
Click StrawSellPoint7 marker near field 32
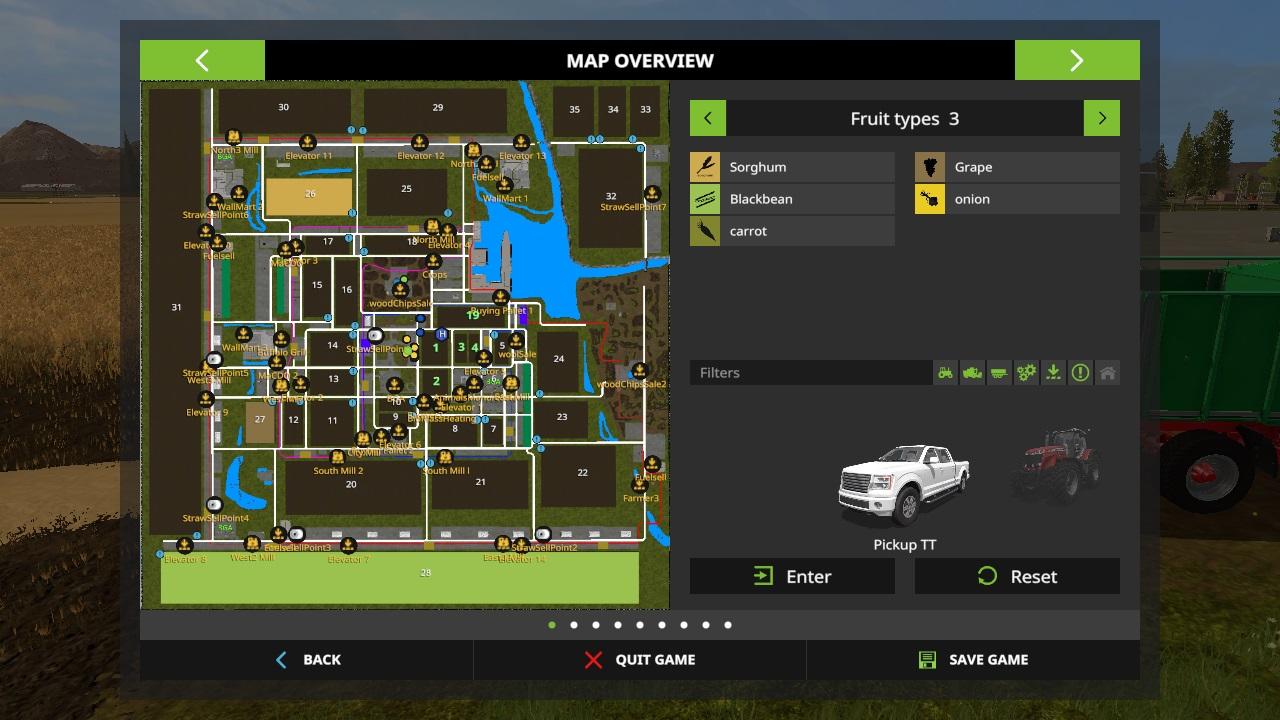pyautogui.click(x=652, y=194)
